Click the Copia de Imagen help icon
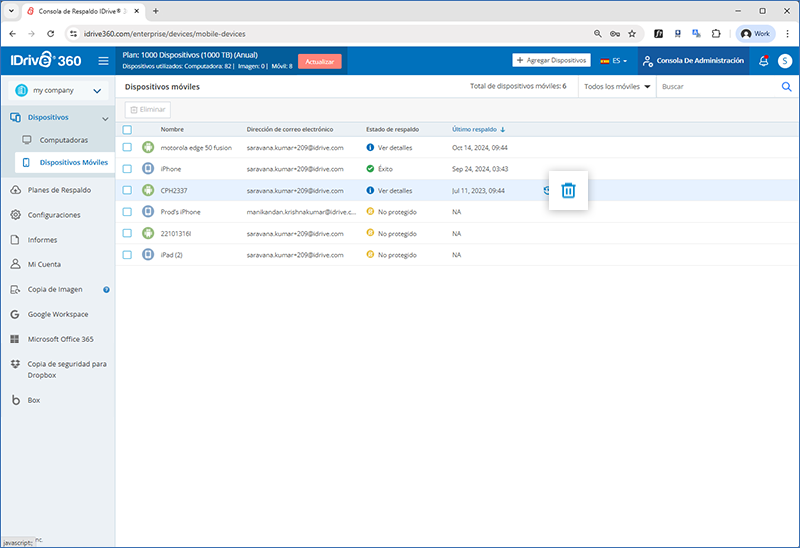800x548 pixels. coord(106,289)
